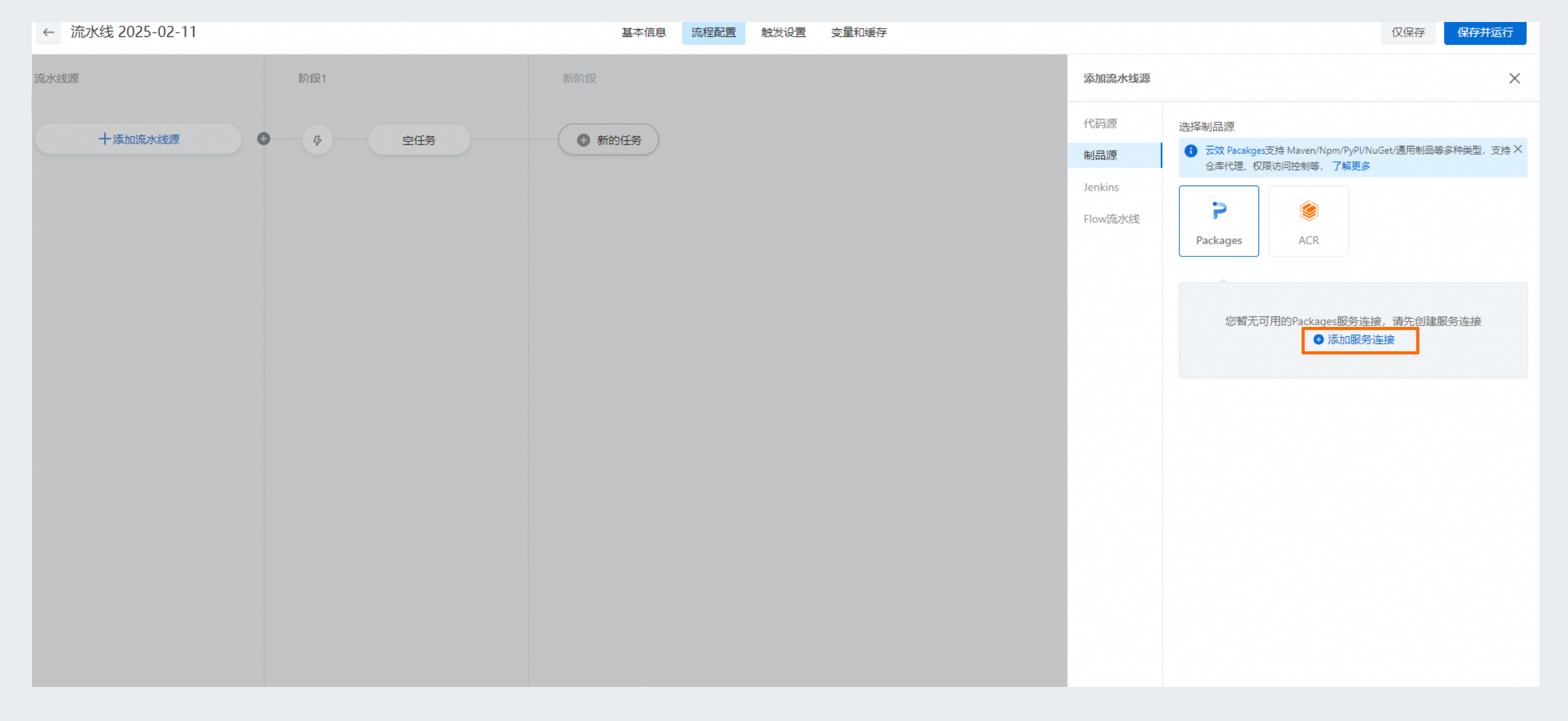Image resolution: width=1568 pixels, height=721 pixels.
Task: Click the plus icon in 添加流水线源
Action: coord(104,139)
